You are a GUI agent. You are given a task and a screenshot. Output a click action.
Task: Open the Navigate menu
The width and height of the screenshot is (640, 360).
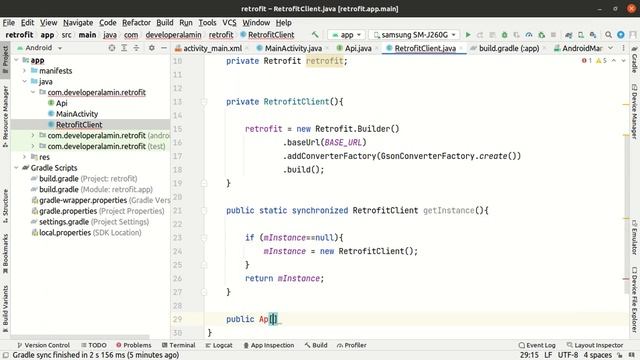coord(78,22)
